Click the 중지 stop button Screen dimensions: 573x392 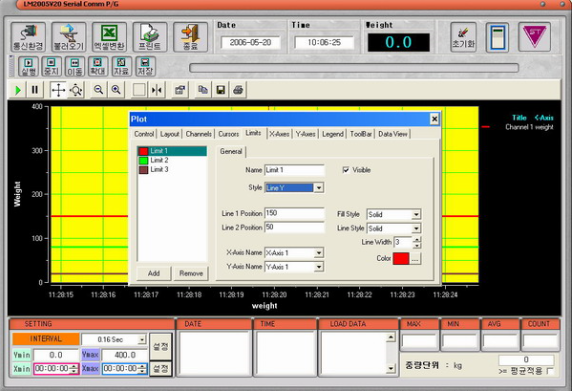coord(52,66)
